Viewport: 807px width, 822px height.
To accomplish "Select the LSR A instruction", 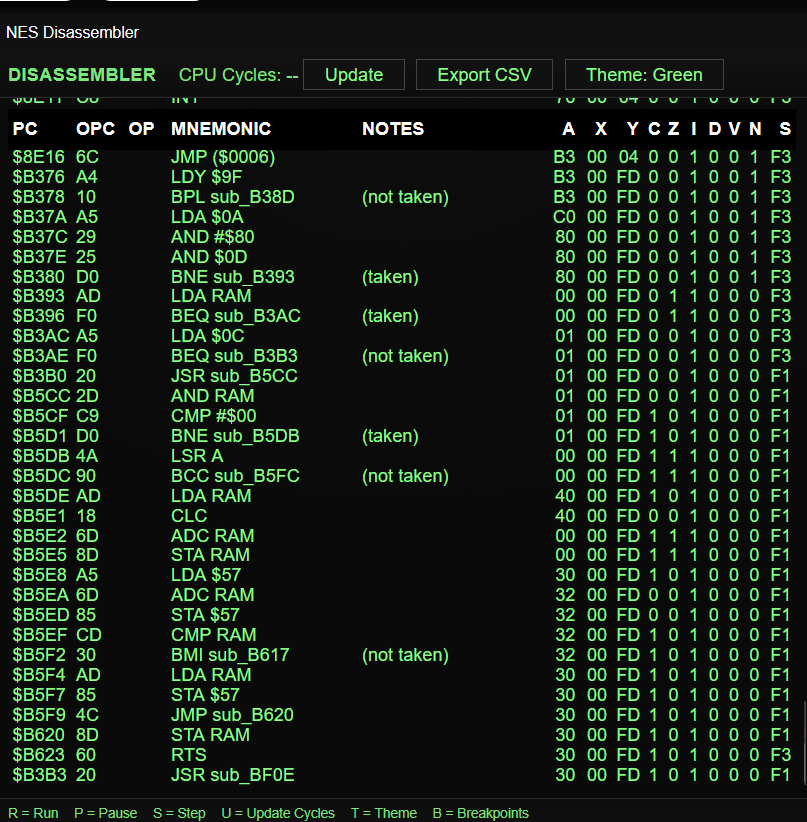I will tap(197, 456).
